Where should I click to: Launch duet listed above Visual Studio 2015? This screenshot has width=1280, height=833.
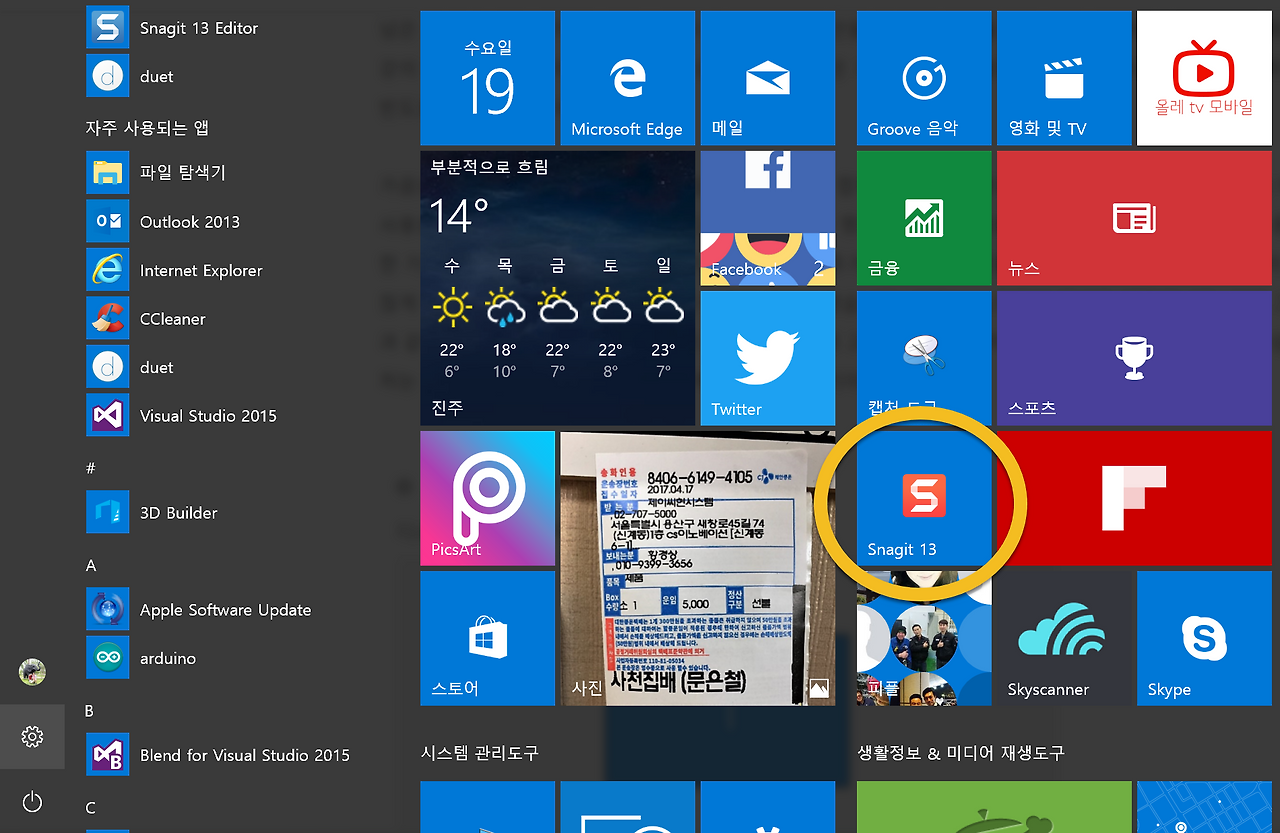(x=130, y=367)
